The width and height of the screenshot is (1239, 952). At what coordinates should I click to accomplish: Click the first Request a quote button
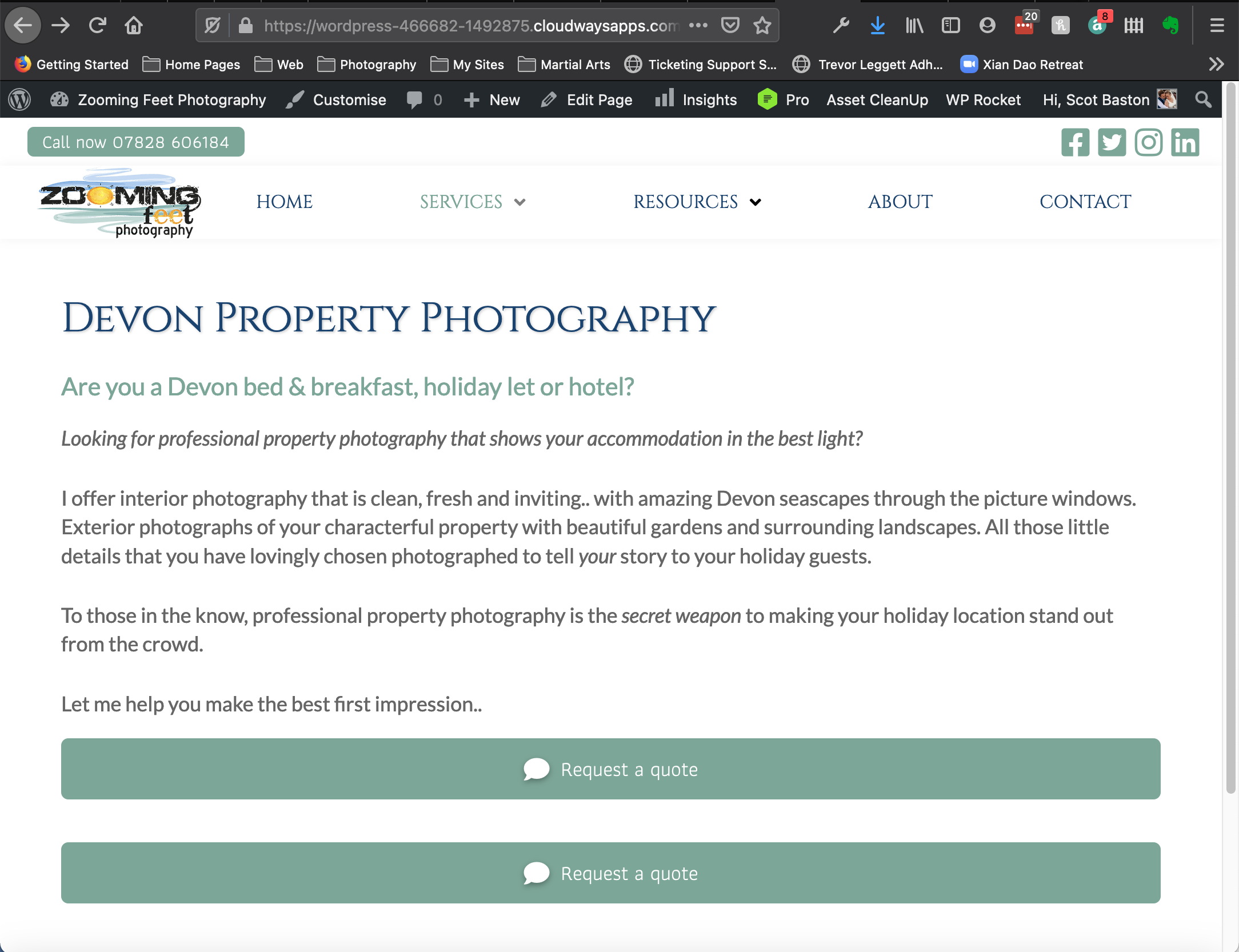pos(610,769)
